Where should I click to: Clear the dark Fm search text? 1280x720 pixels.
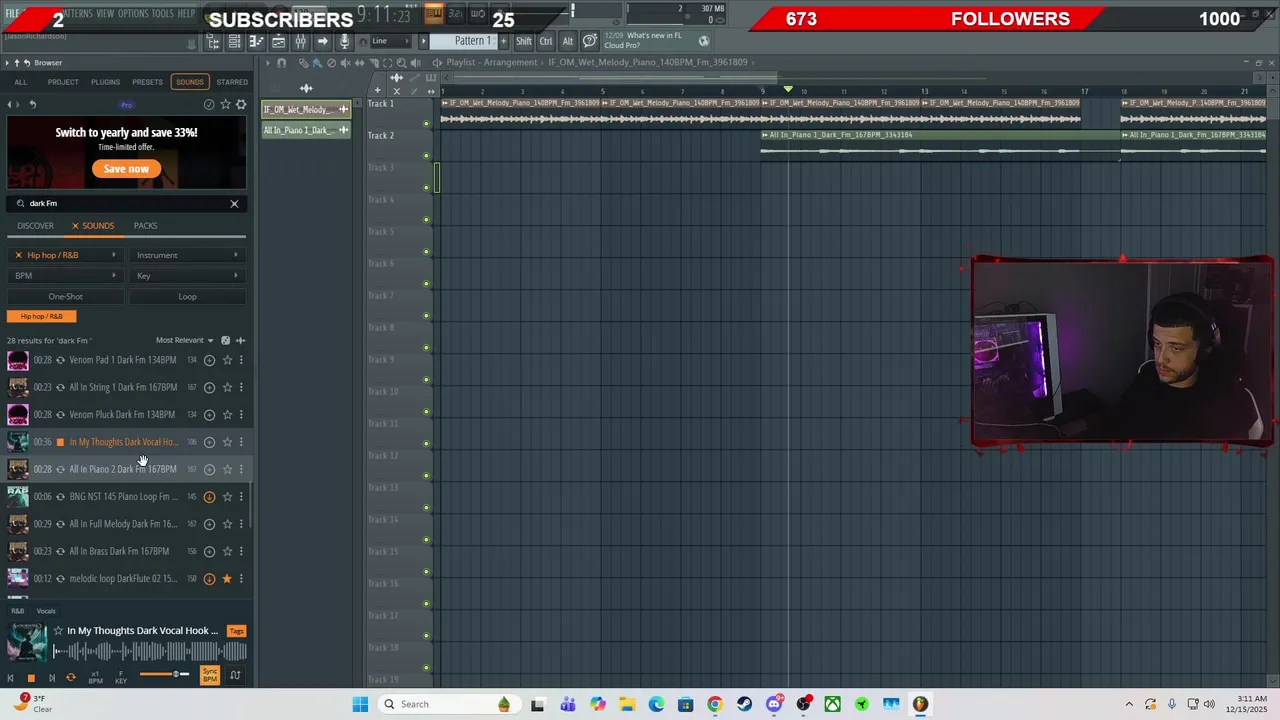click(x=234, y=204)
